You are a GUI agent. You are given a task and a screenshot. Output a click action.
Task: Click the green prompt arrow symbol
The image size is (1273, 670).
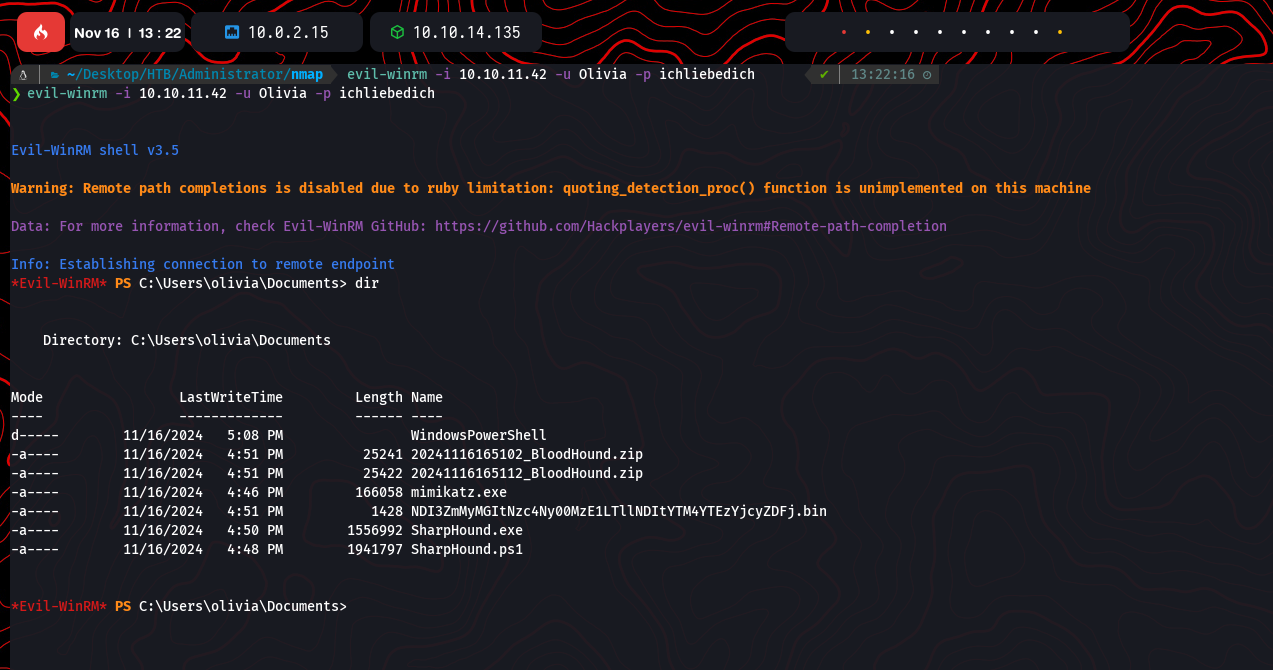(x=16, y=93)
